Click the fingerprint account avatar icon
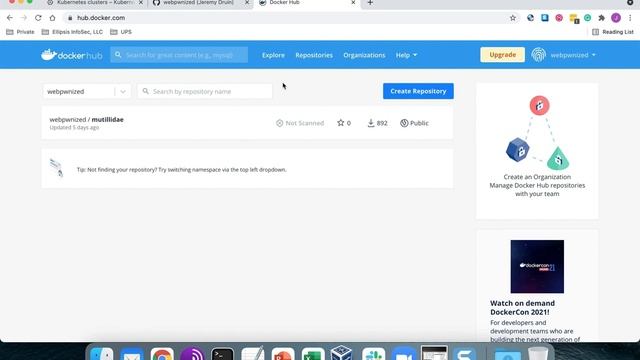This screenshot has height=360, width=640. 538,55
